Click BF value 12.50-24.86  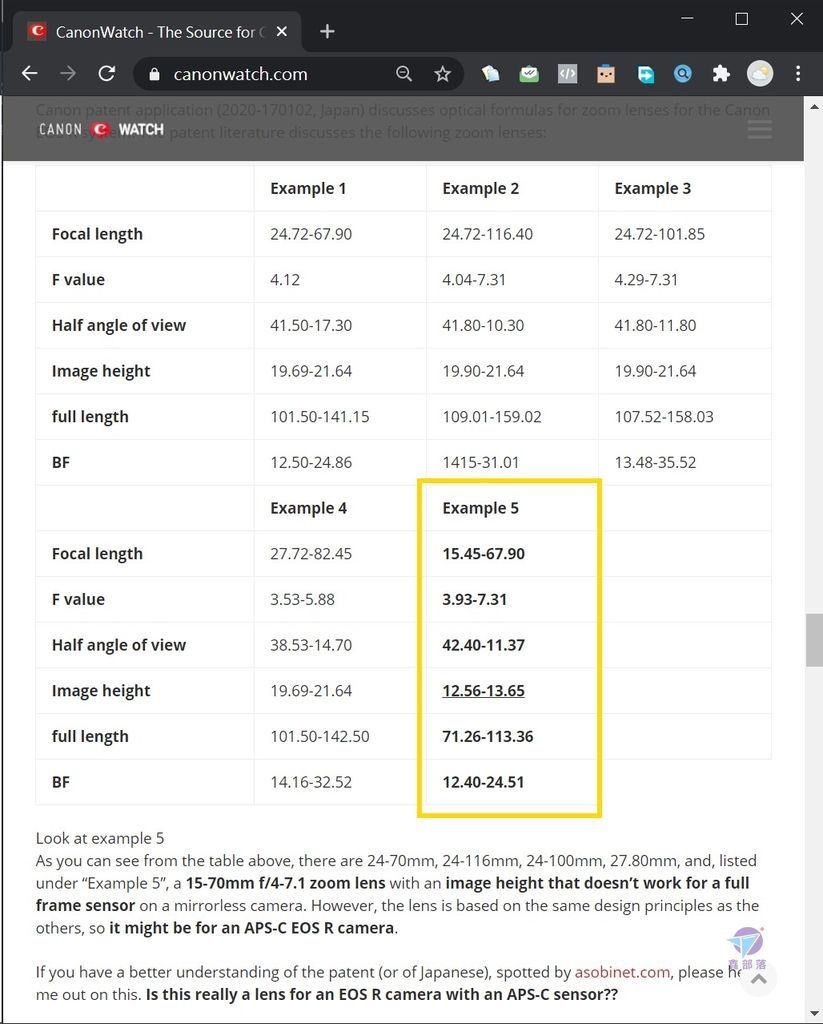311,462
